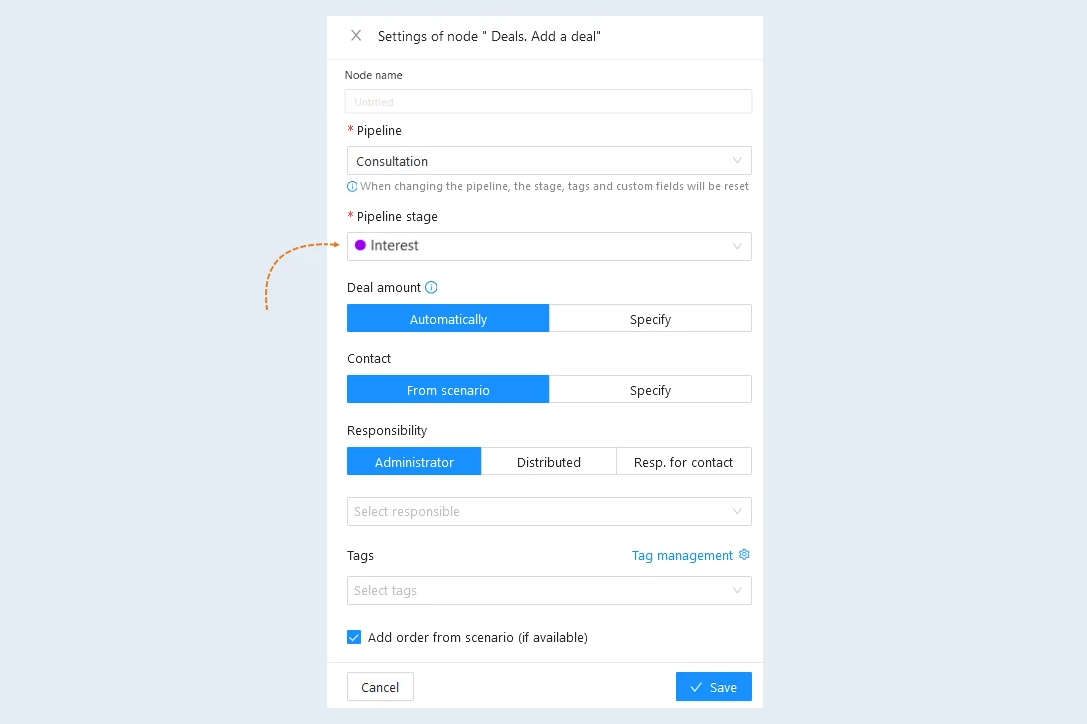Click the Tag management gear icon
Image resolution: width=1087 pixels, height=724 pixels.
(744, 555)
